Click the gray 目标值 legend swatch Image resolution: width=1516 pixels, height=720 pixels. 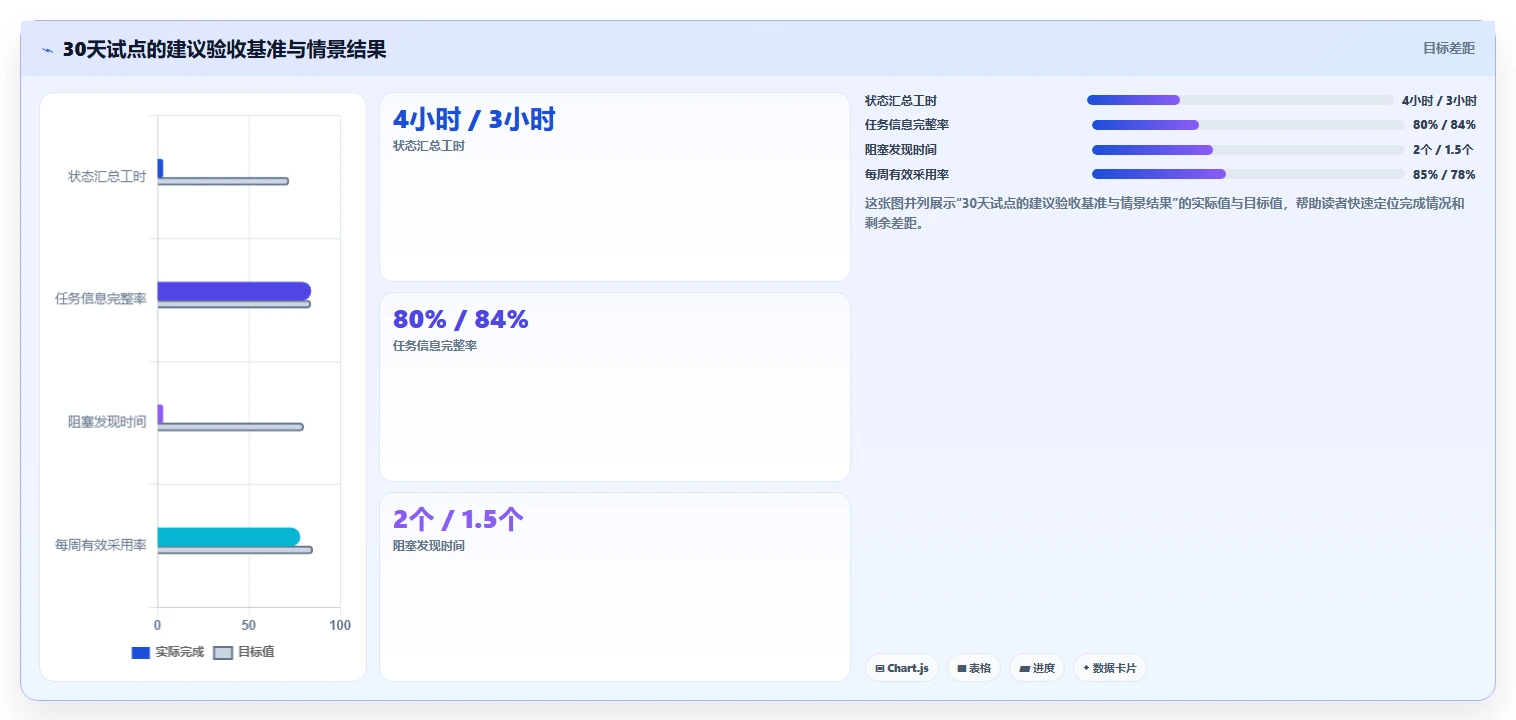pos(223,652)
